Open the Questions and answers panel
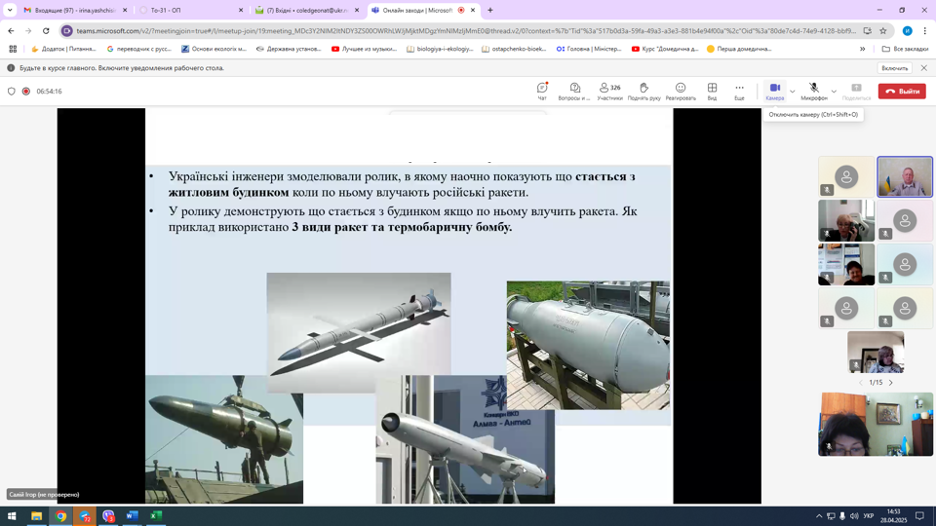The height and width of the screenshot is (526, 936). pos(574,91)
